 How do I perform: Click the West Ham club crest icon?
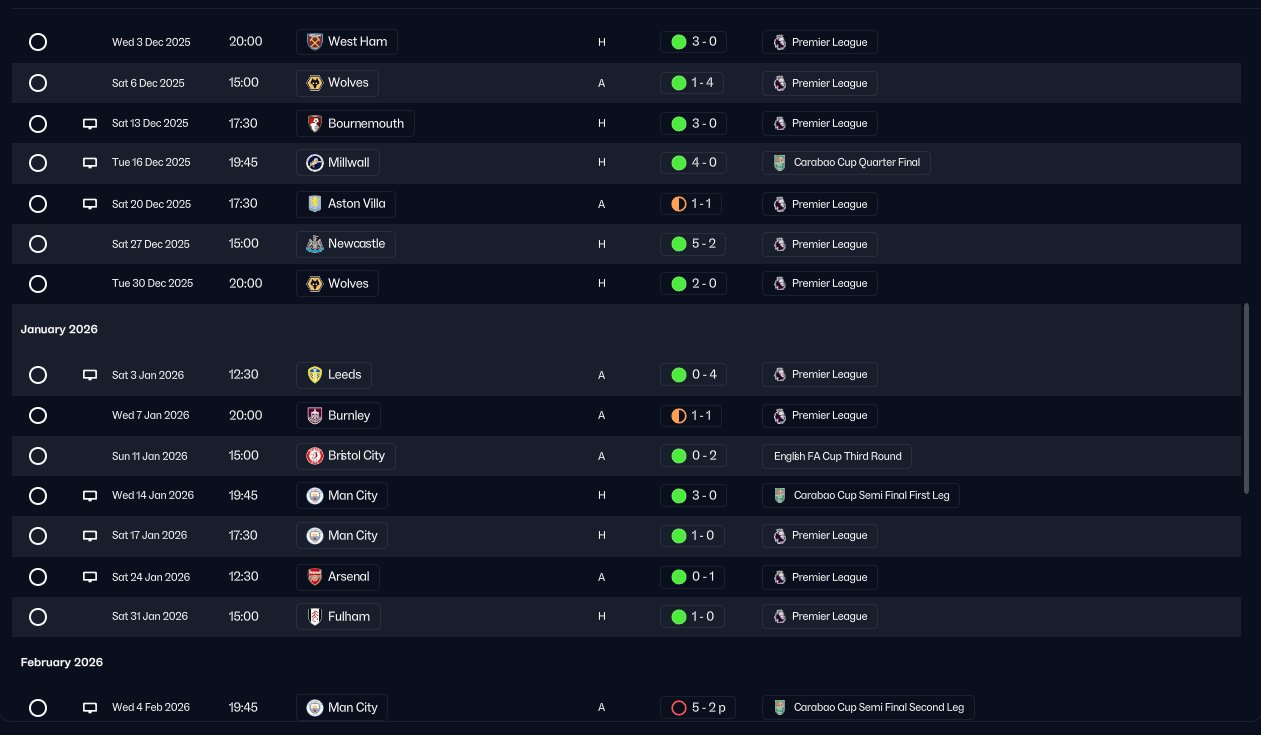(315, 42)
